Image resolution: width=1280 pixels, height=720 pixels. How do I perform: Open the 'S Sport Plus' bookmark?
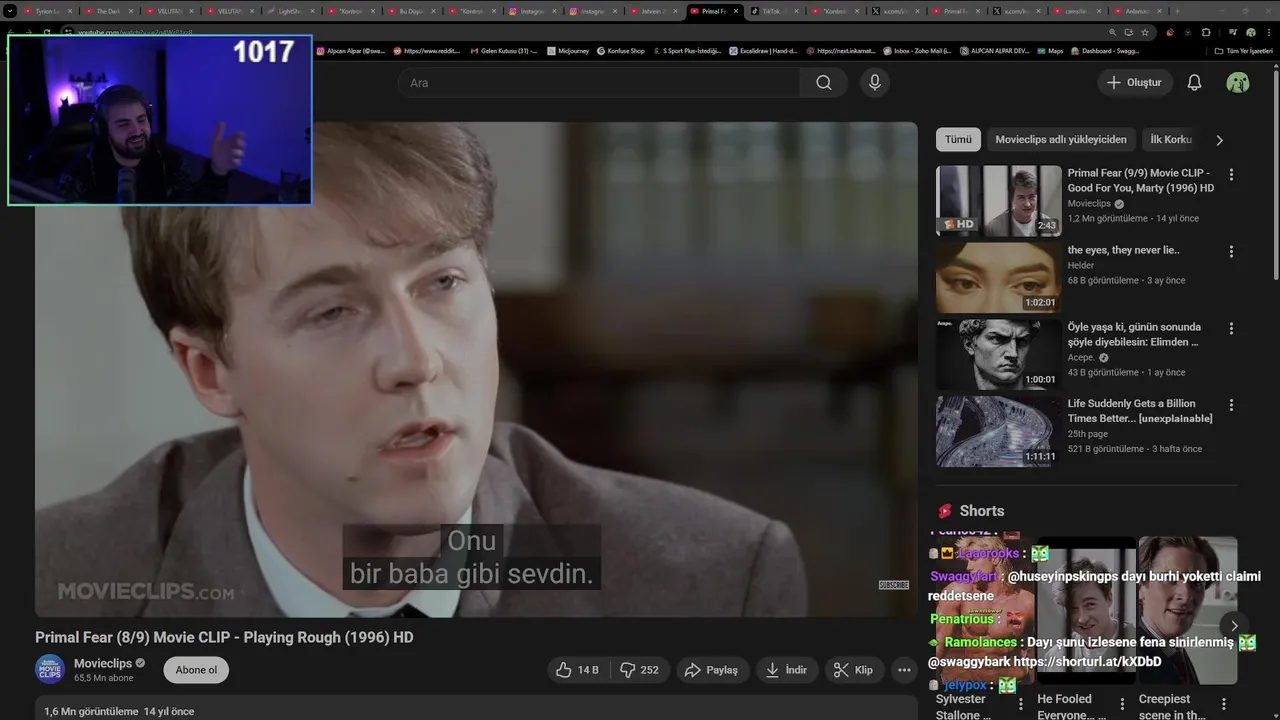coord(687,51)
